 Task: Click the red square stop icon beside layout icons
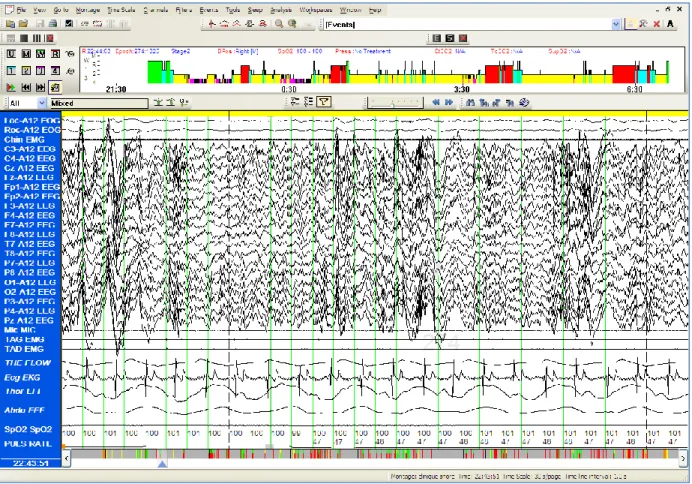pyautogui.click(x=50, y=38)
